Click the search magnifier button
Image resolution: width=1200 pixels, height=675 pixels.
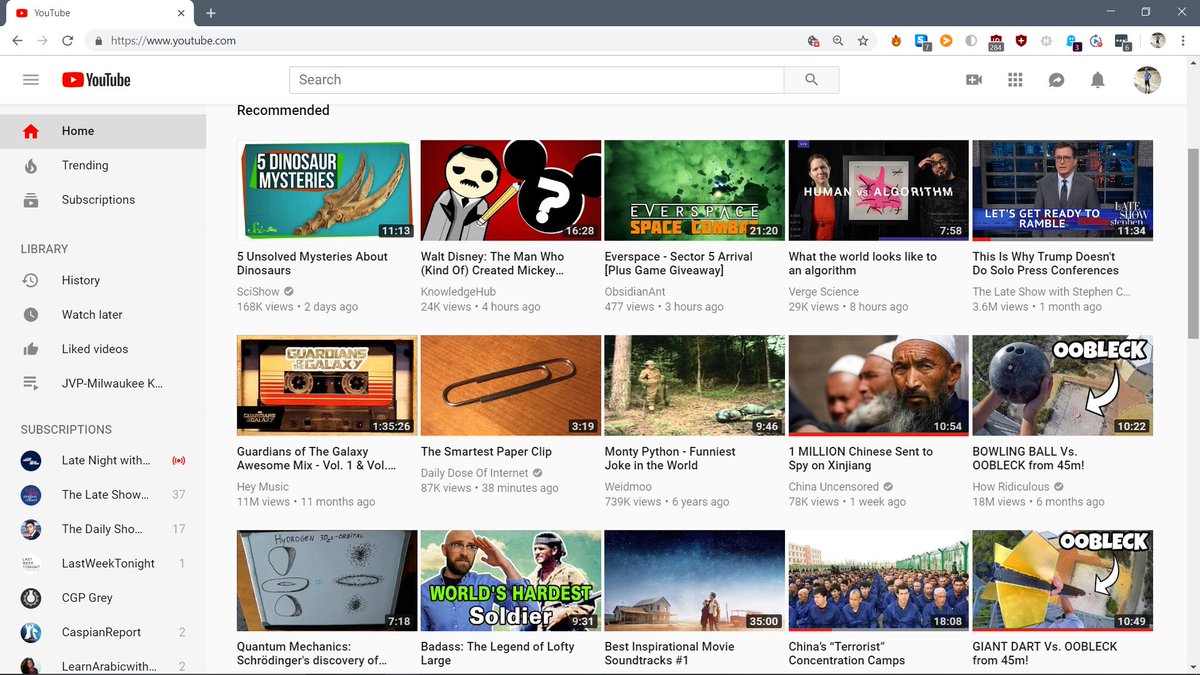[811, 80]
